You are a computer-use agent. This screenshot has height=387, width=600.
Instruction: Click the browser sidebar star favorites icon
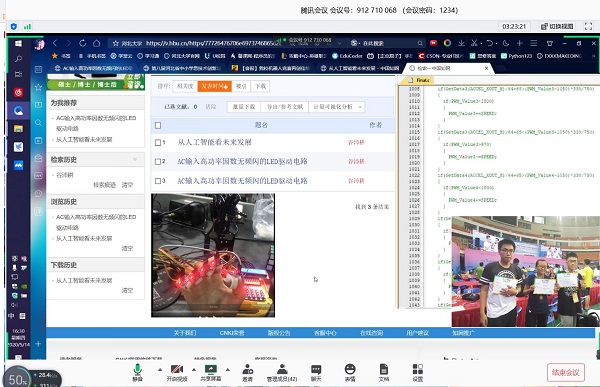pyautogui.click(x=38, y=87)
